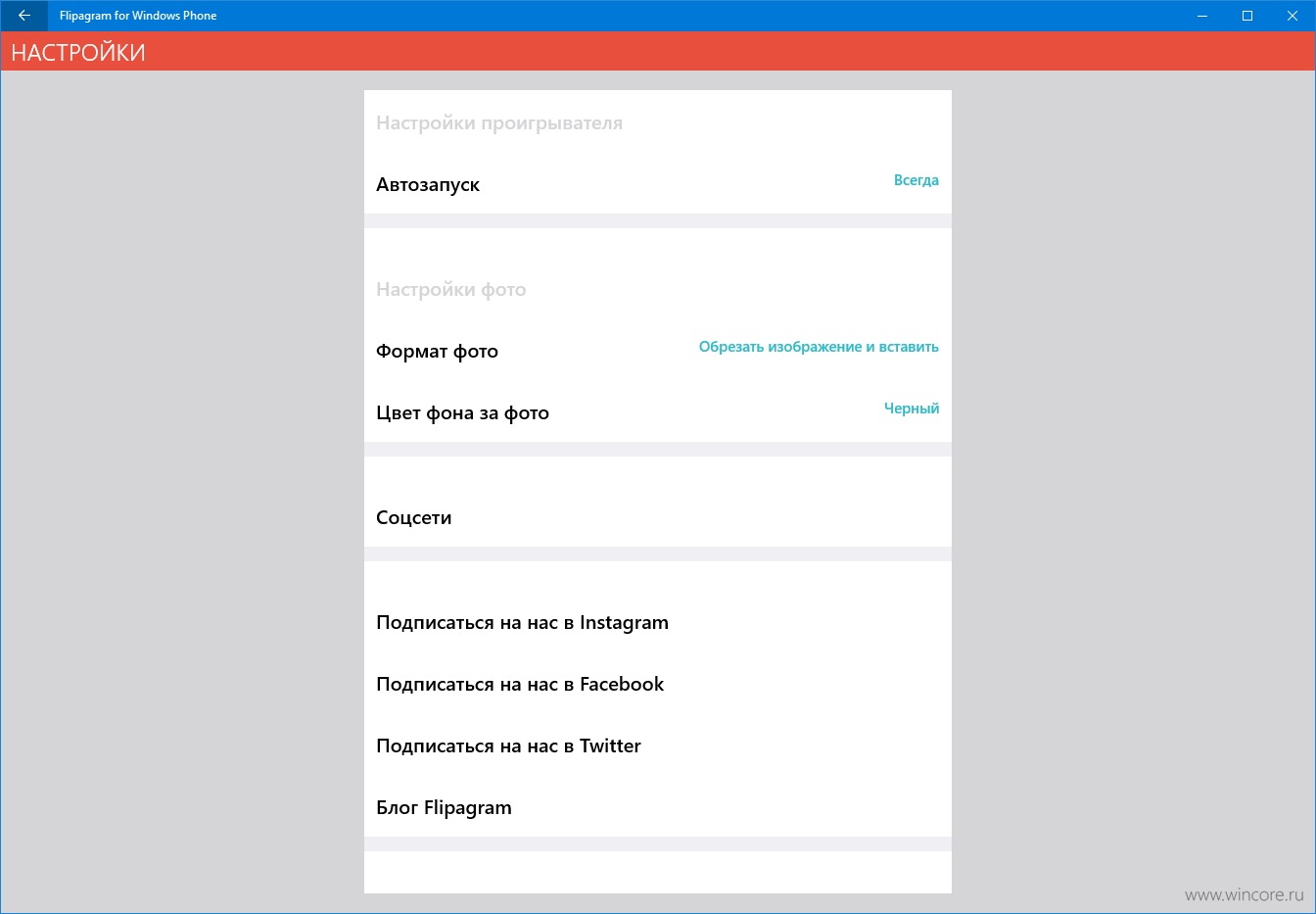The width and height of the screenshot is (1316, 914).
Task: Open Блог Flipagram
Action: [444, 808]
